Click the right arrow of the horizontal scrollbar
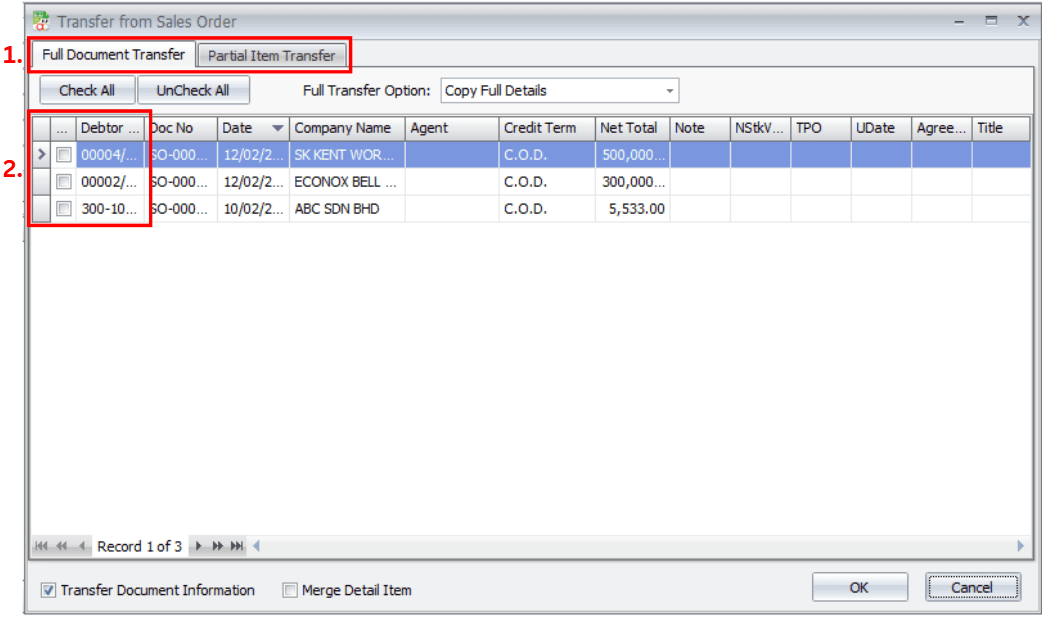This screenshot has width=1042, height=617. tap(1020, 546)
